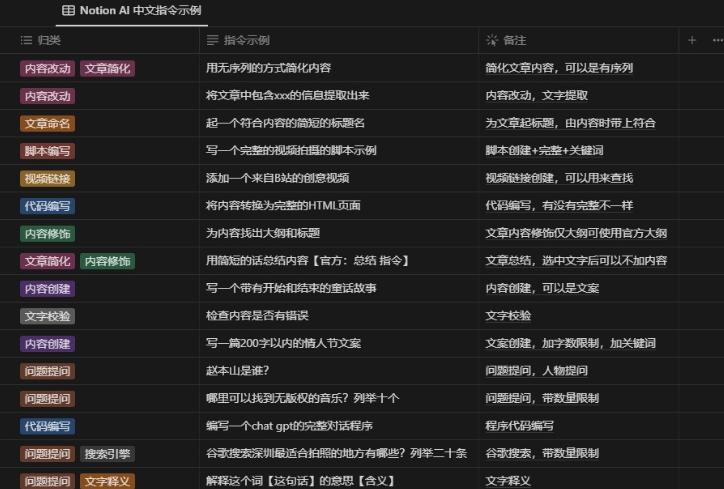This screenshot has height=489, width=724.
Task: Add a new column with plus icon
Action: click(x=692, y=40)
